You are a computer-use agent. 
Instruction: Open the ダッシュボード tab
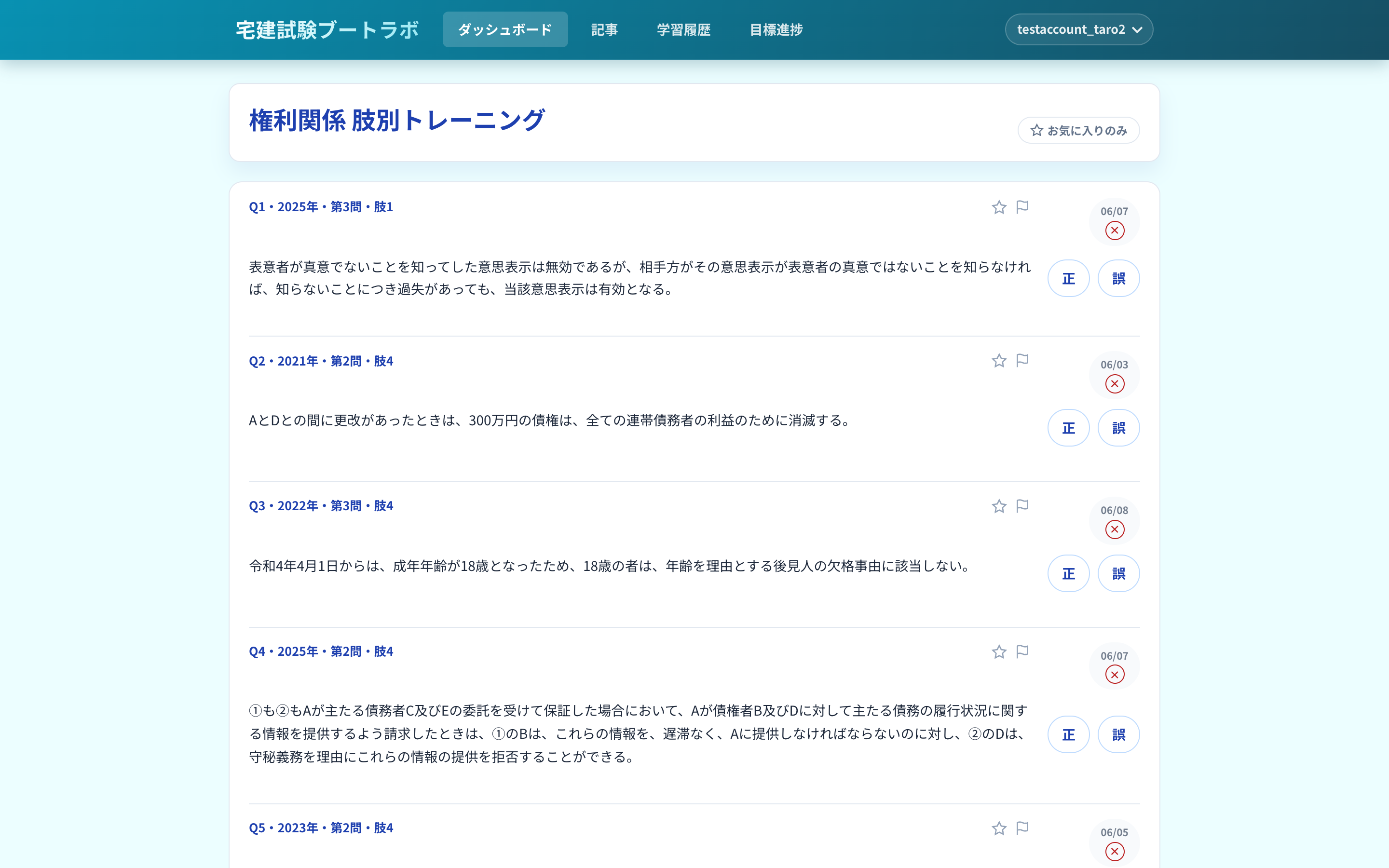pyautogui.click(x=505, y=29)
